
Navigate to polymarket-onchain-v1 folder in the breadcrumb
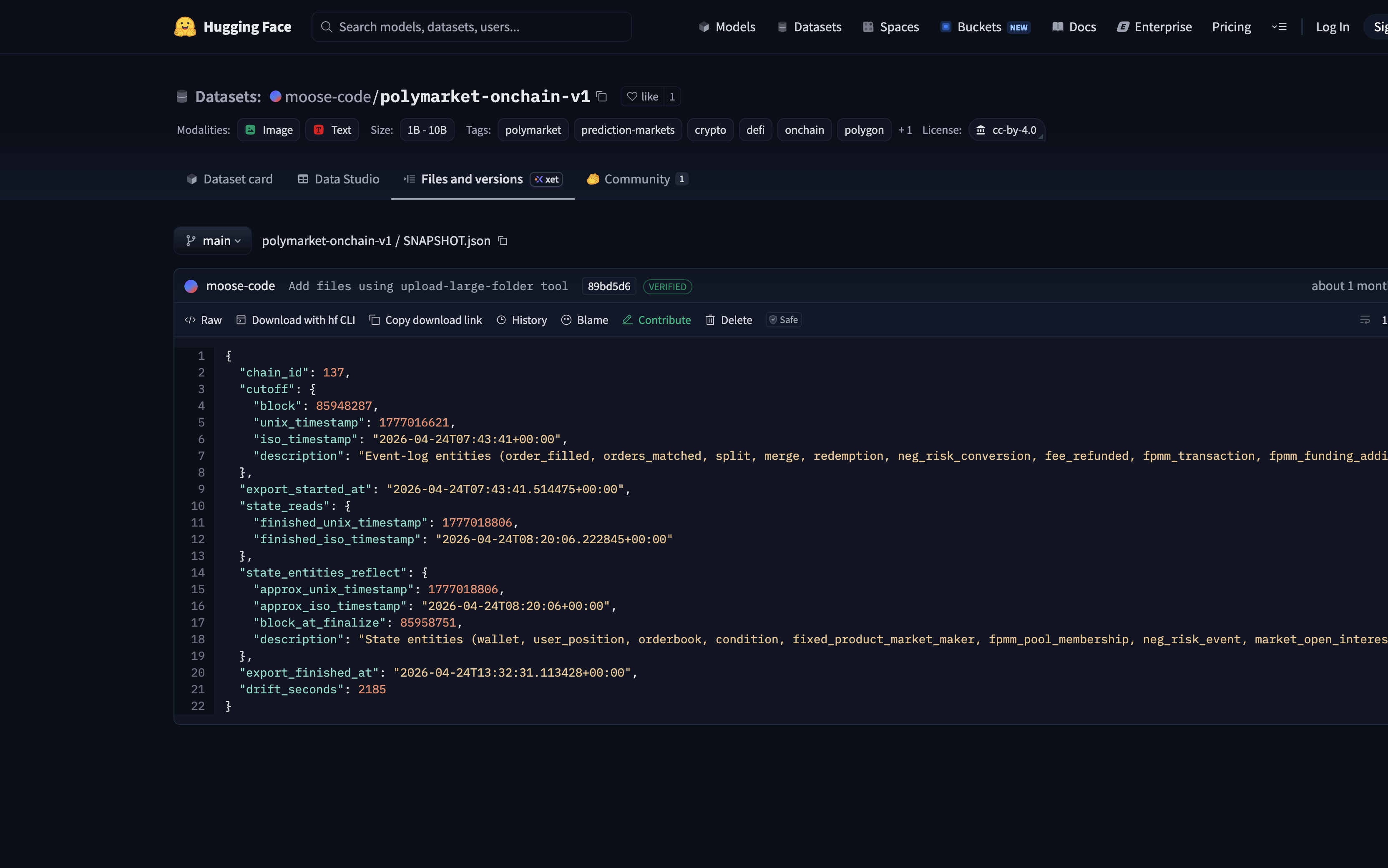(326, 241)
